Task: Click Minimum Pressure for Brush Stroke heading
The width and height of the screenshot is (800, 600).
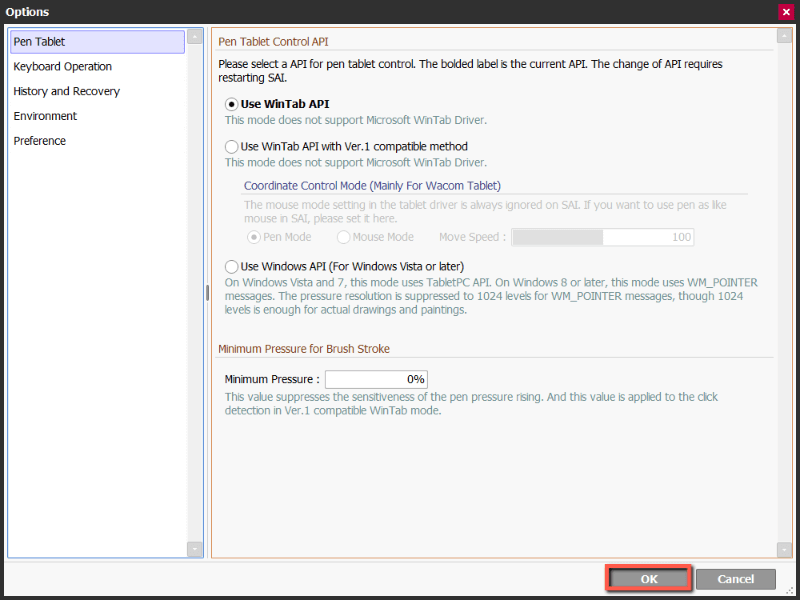Action: pyautogui.click(x=304, y=349)
